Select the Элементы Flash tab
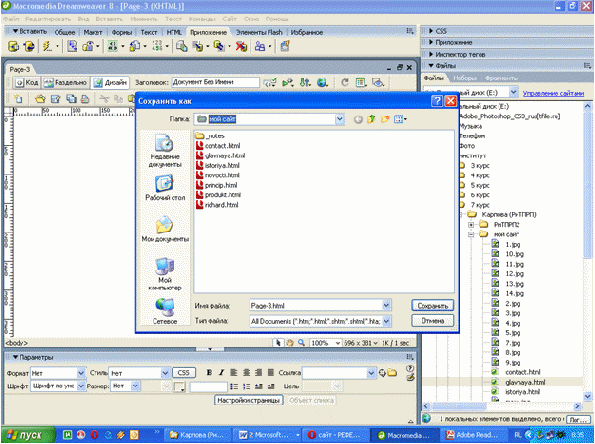The height and width of the screenshot is (444, 595). coord(259,33)
